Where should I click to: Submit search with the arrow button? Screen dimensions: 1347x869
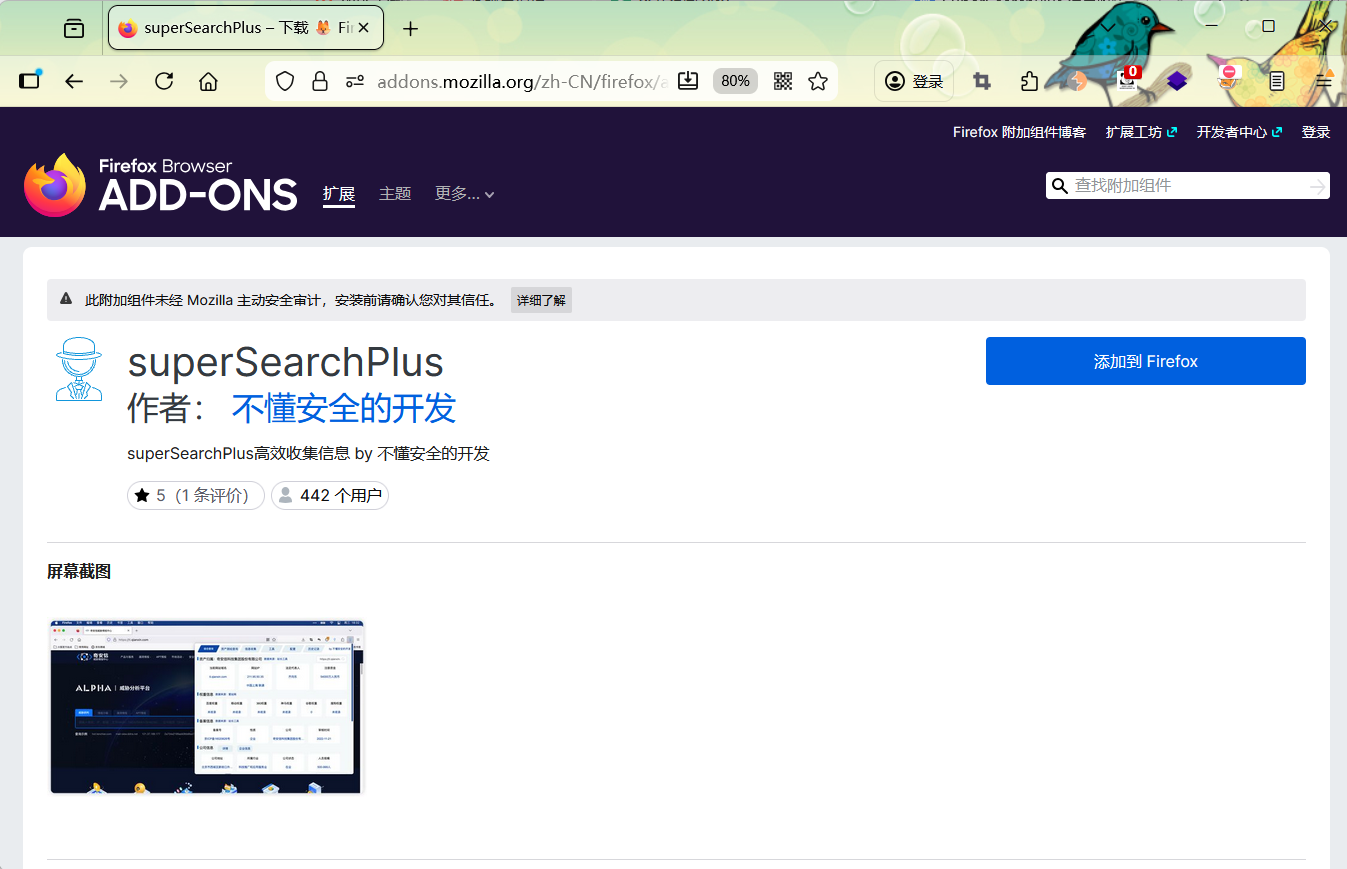click(1318, 186)
